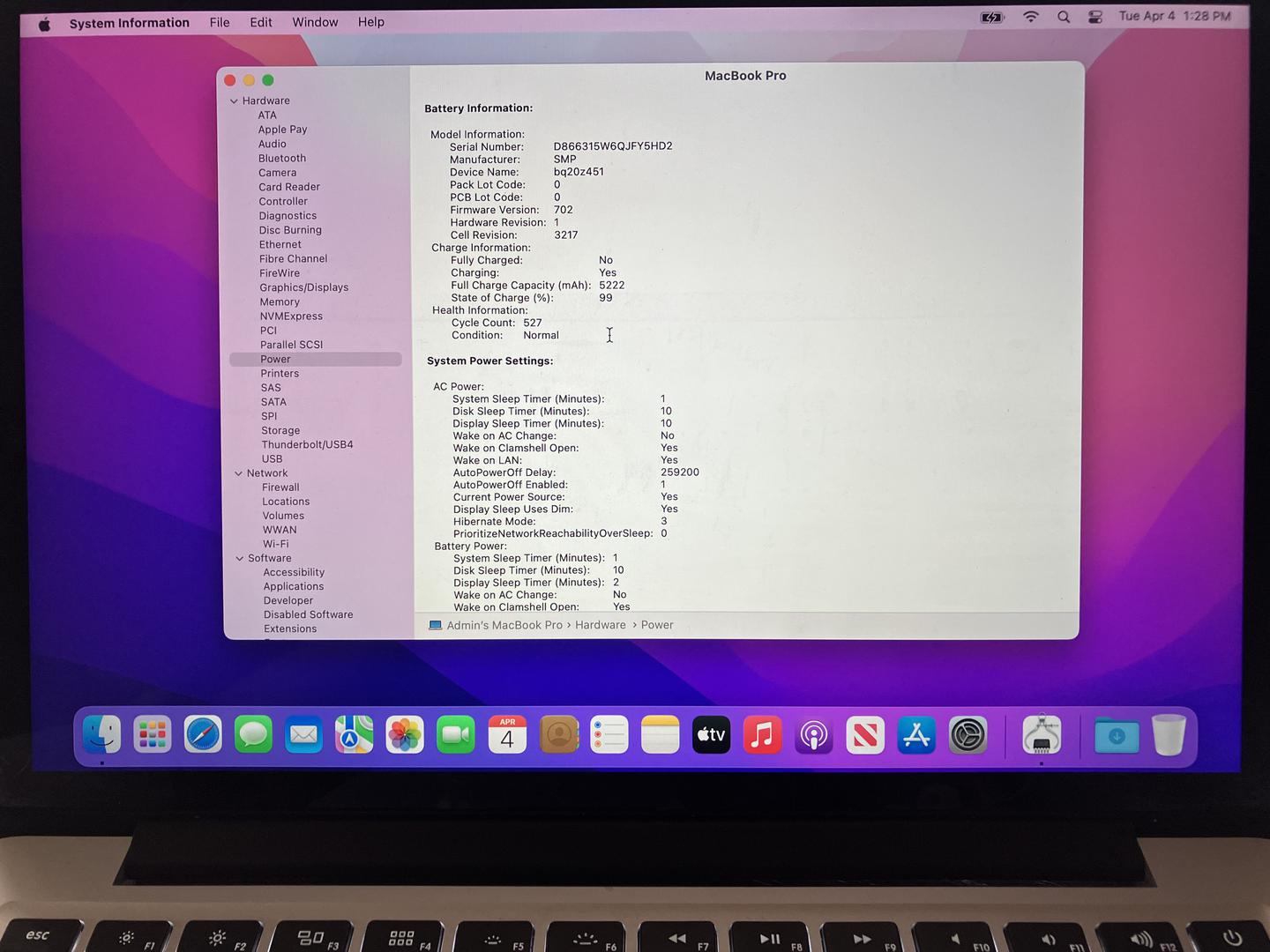Open Notes app in the Dock
Viewport: 1270px width, 952px height.
pos(660,734)
